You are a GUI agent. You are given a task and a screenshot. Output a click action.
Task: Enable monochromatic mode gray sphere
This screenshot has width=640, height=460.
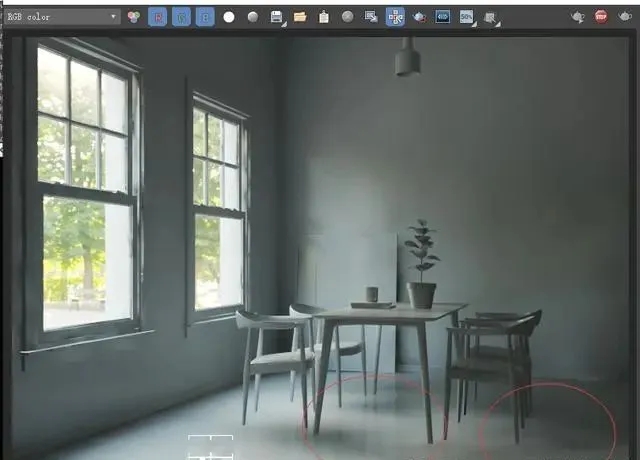coord(253,17)
